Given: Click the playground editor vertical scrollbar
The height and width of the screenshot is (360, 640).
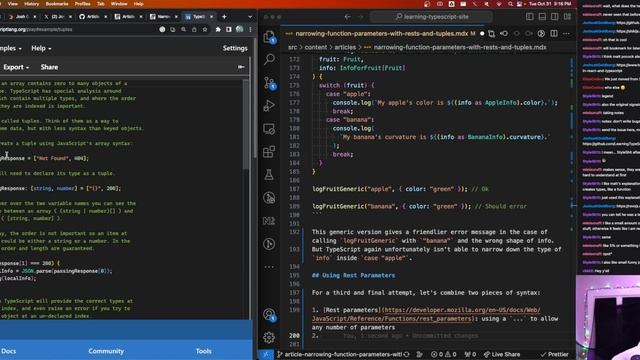Looking at the screenshot, I should click(245, 124).
